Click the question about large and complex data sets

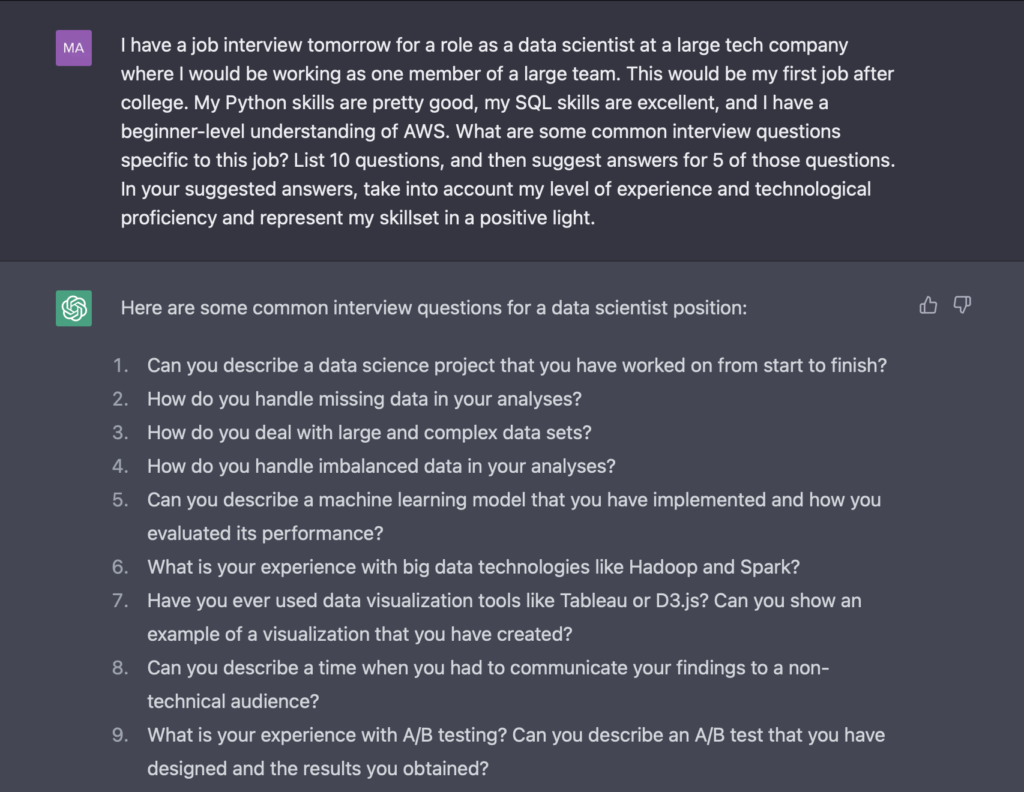tap(369, 432)
